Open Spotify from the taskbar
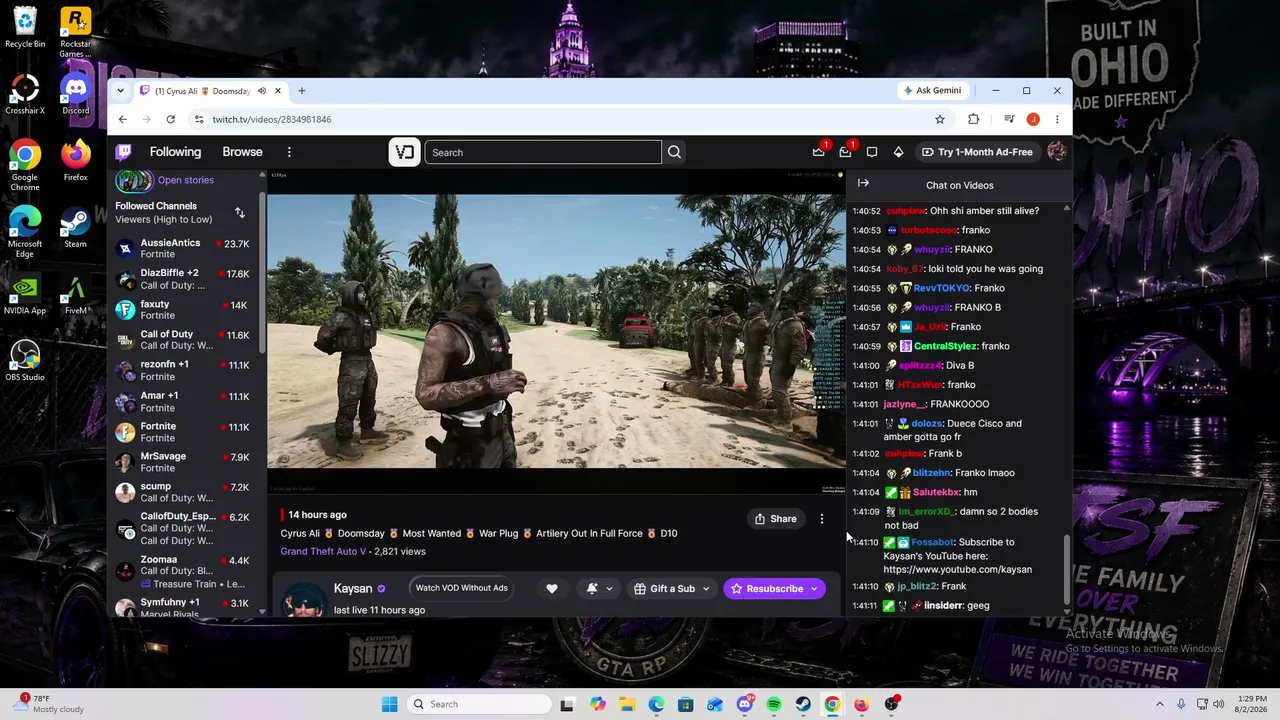 click(x=774, y=704)
